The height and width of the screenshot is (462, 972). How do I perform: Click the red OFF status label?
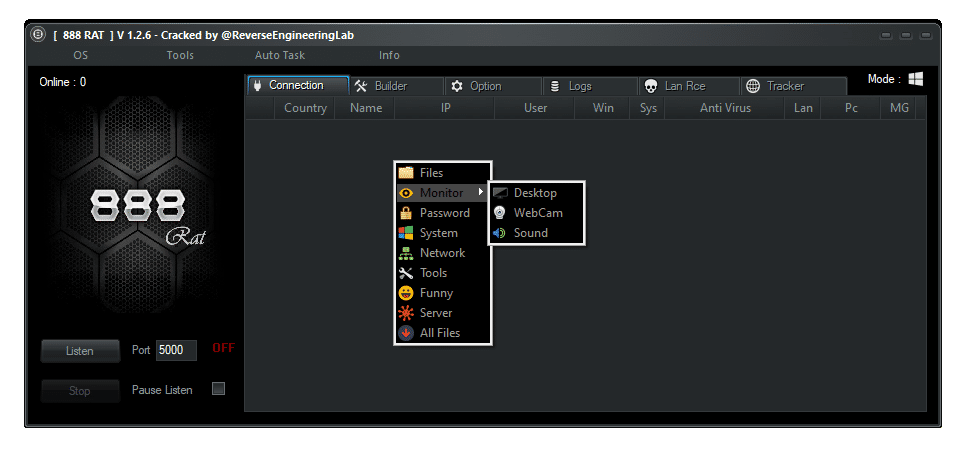[x=223, y=348]
